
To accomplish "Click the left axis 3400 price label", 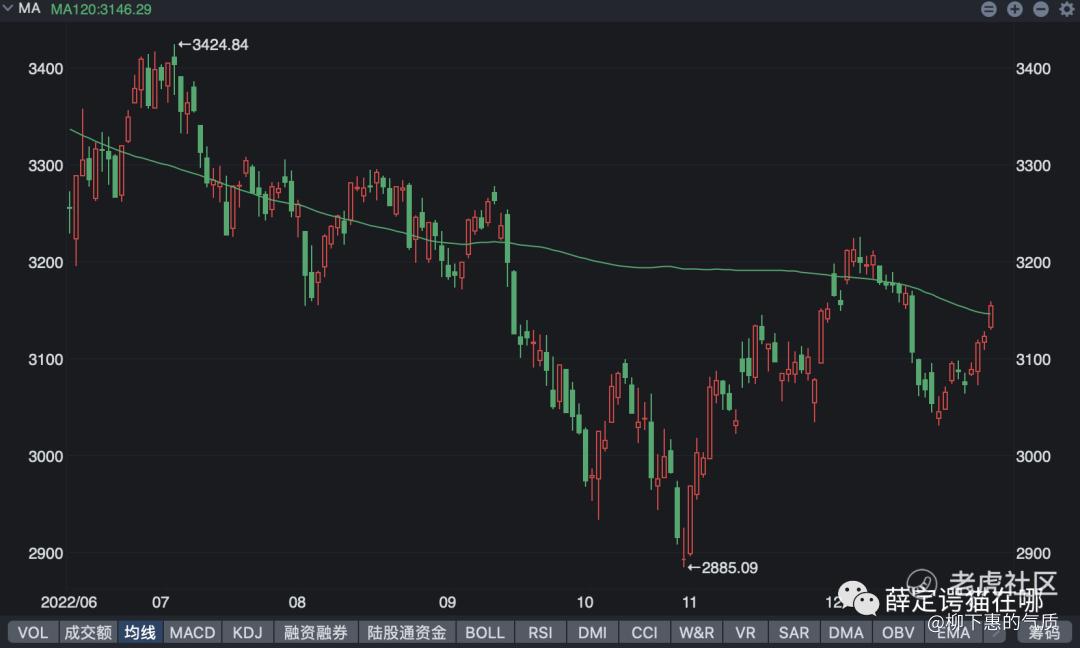I will 45,69.
